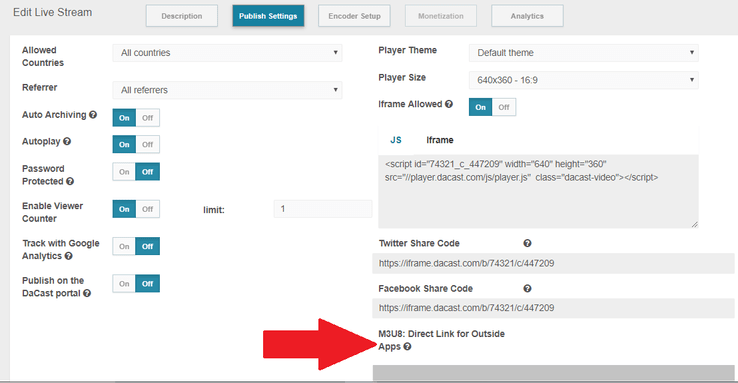Click 'Edit Live Stream' heading
The width and height of the screenshot is (738, 383).
click(53, 12)
